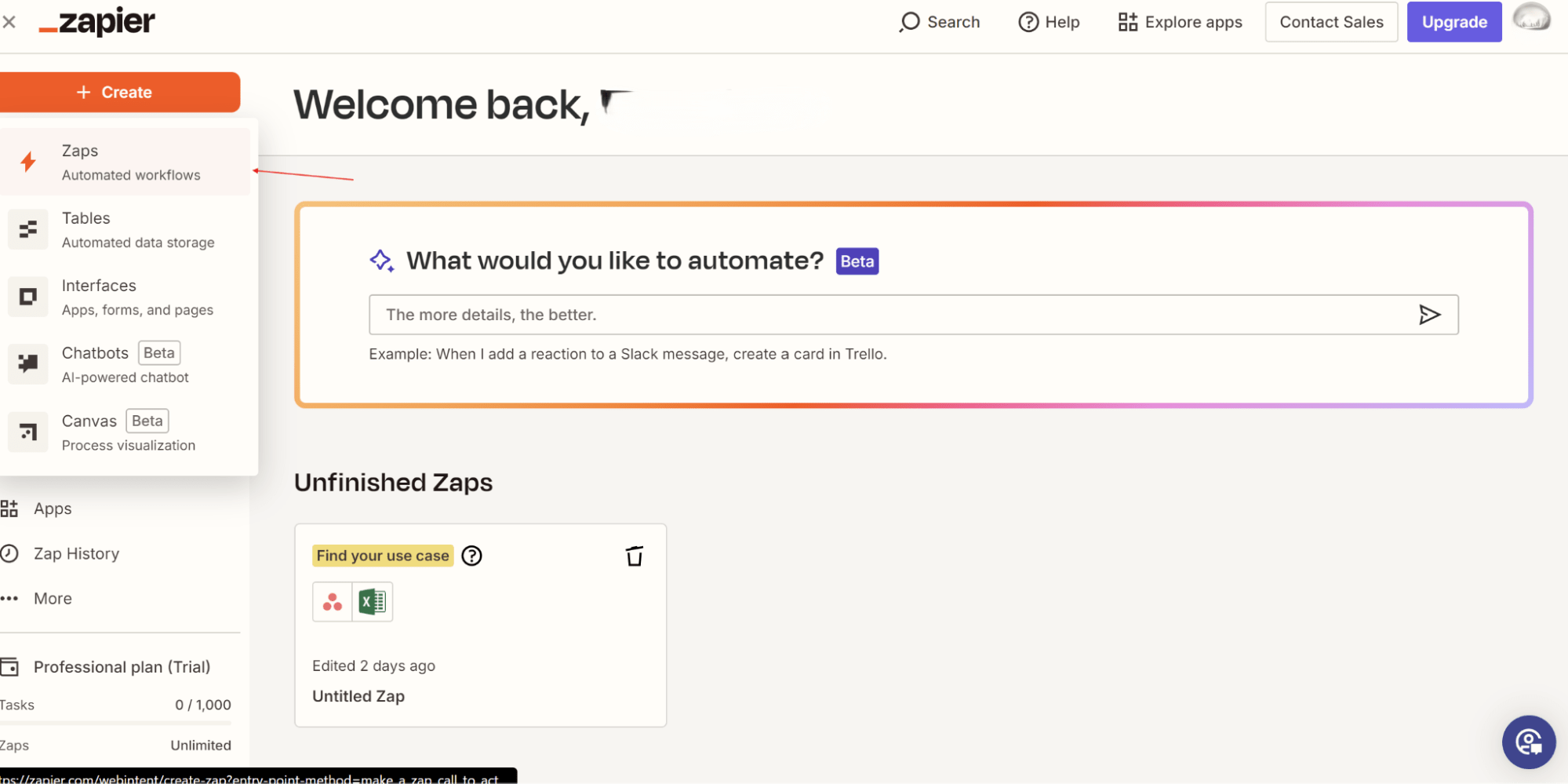Viewport: 1568px width, 784px height.
Task: Open the Apps section in sidebar
Action: click(52, 508)
